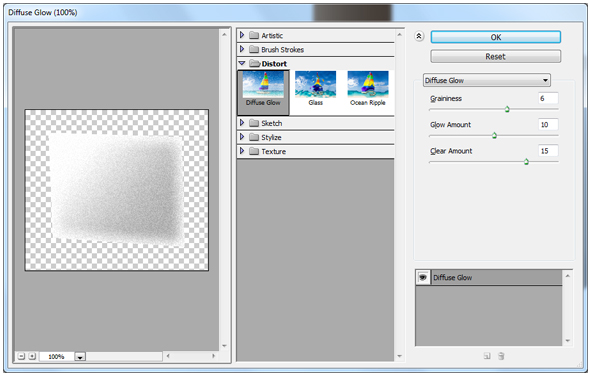Select the Diffuse Glow effect layer row
The width and height of the screenshot is (590, 378).
489,278
